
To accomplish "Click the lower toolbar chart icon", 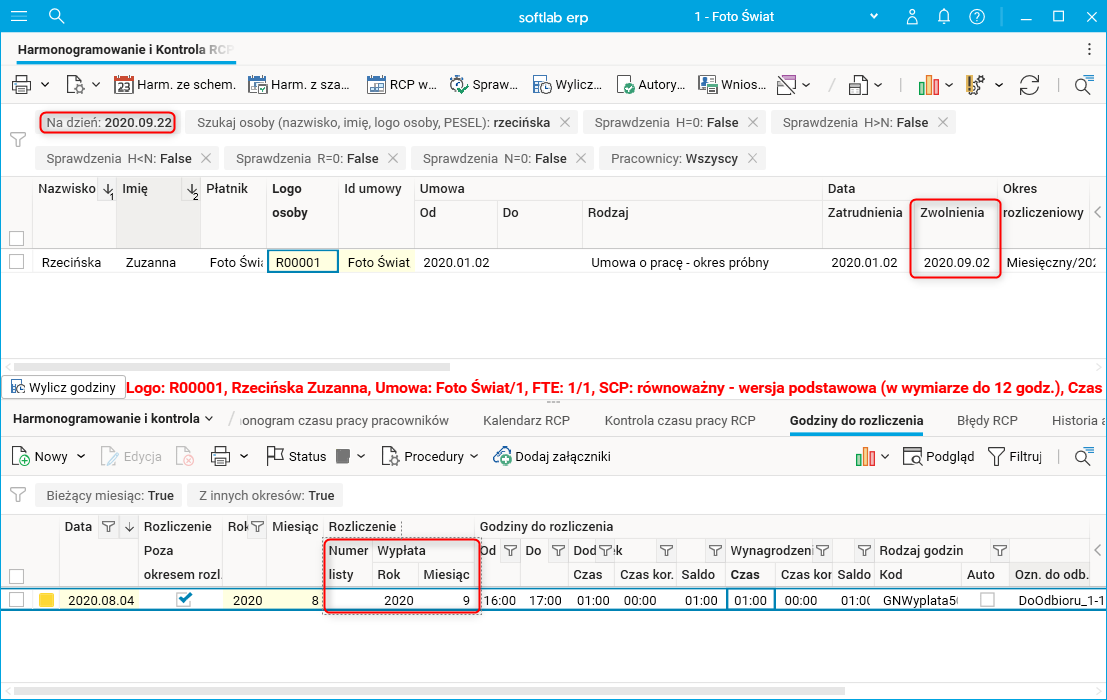I will (865, 457).
